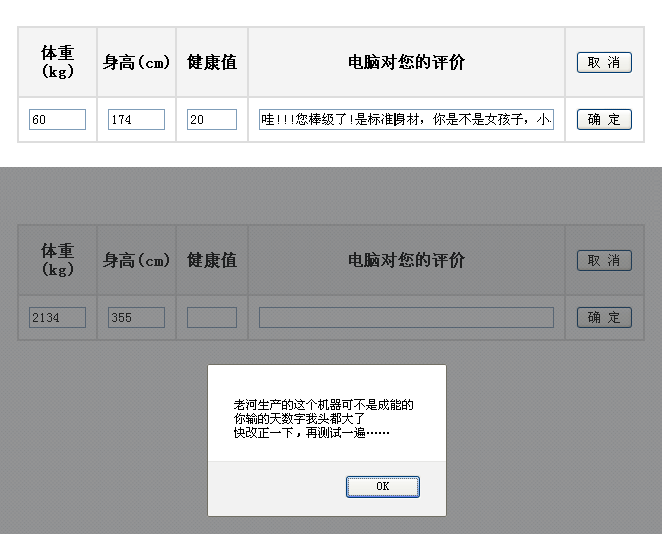The height and width of the screenshot is (534, 662).
Task: Click the dimmed height field containing 355
Action: pos(136,317)
